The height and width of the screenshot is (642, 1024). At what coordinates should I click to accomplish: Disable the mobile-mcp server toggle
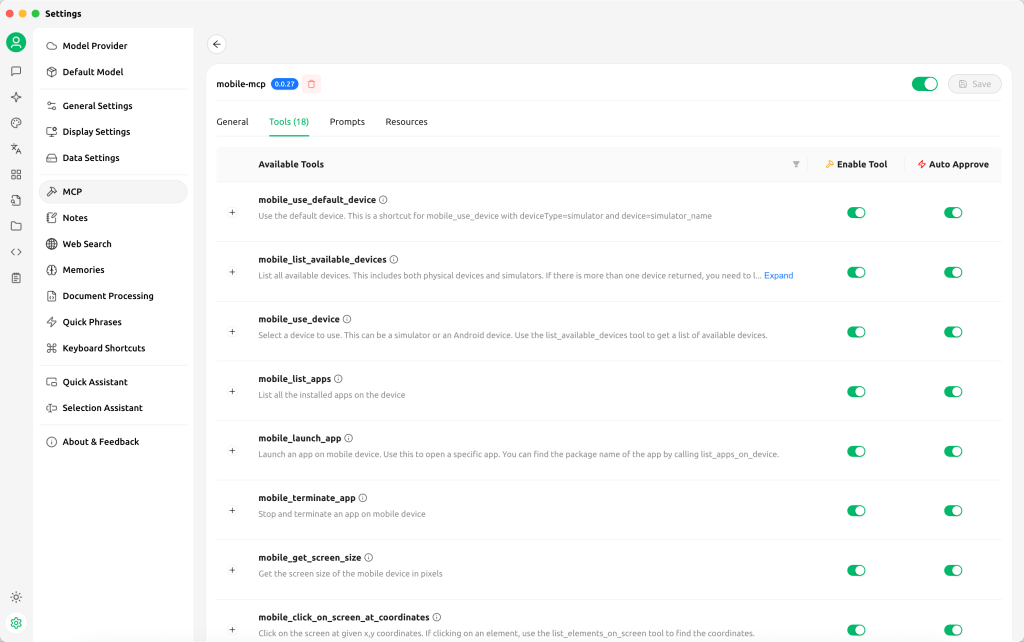pos(924,84)
